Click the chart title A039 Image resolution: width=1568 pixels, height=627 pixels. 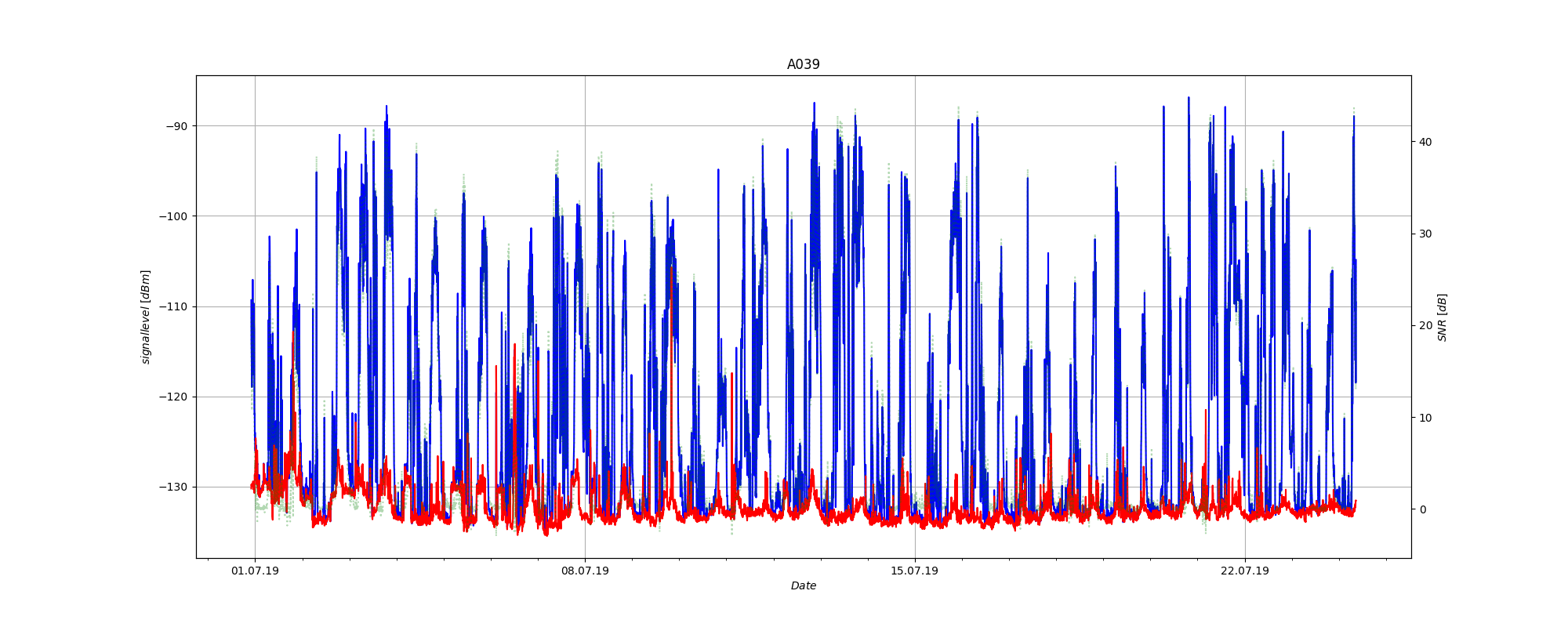[803, 64]
